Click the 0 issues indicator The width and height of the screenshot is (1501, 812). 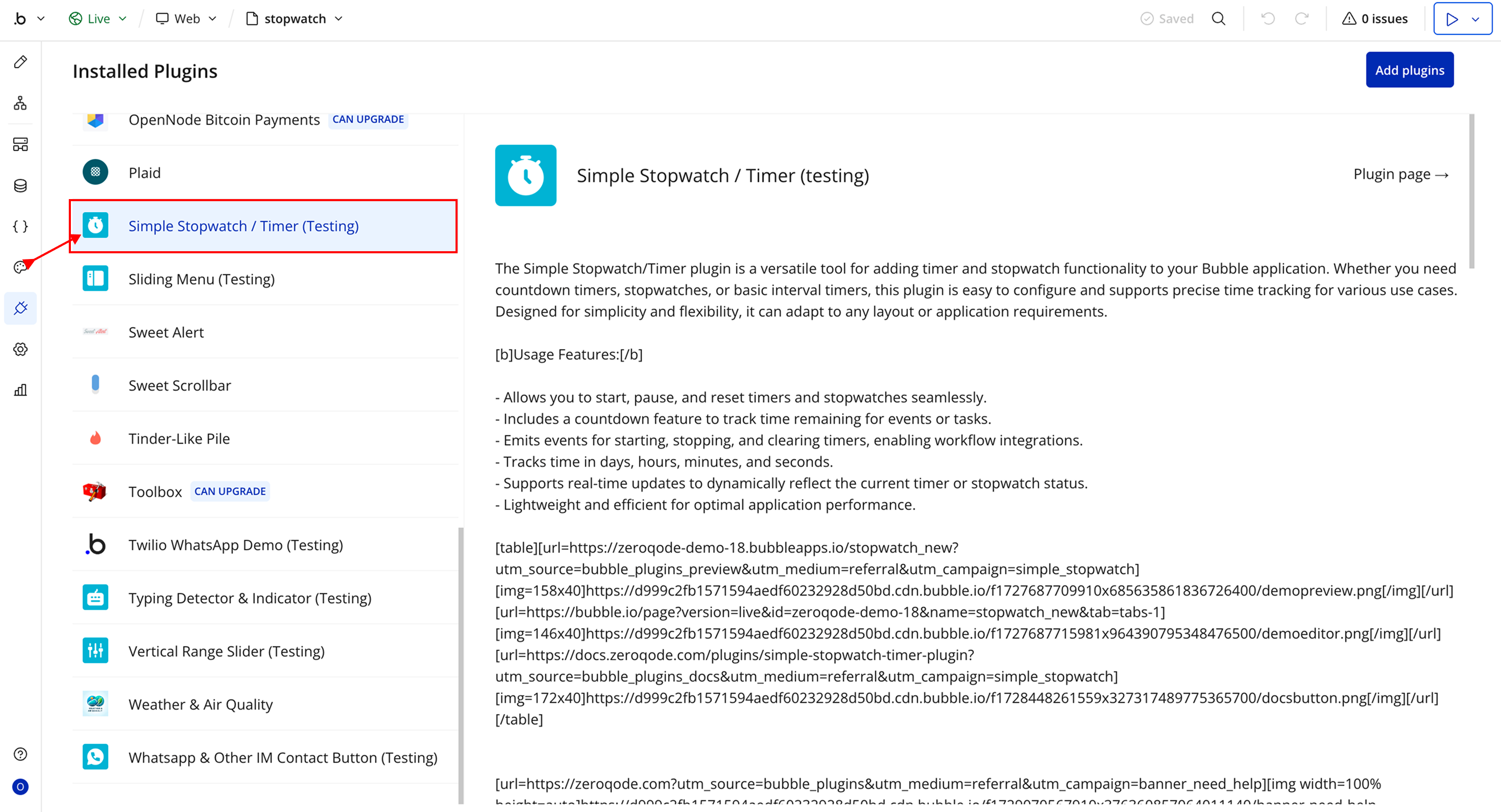tap(1374, 19)
